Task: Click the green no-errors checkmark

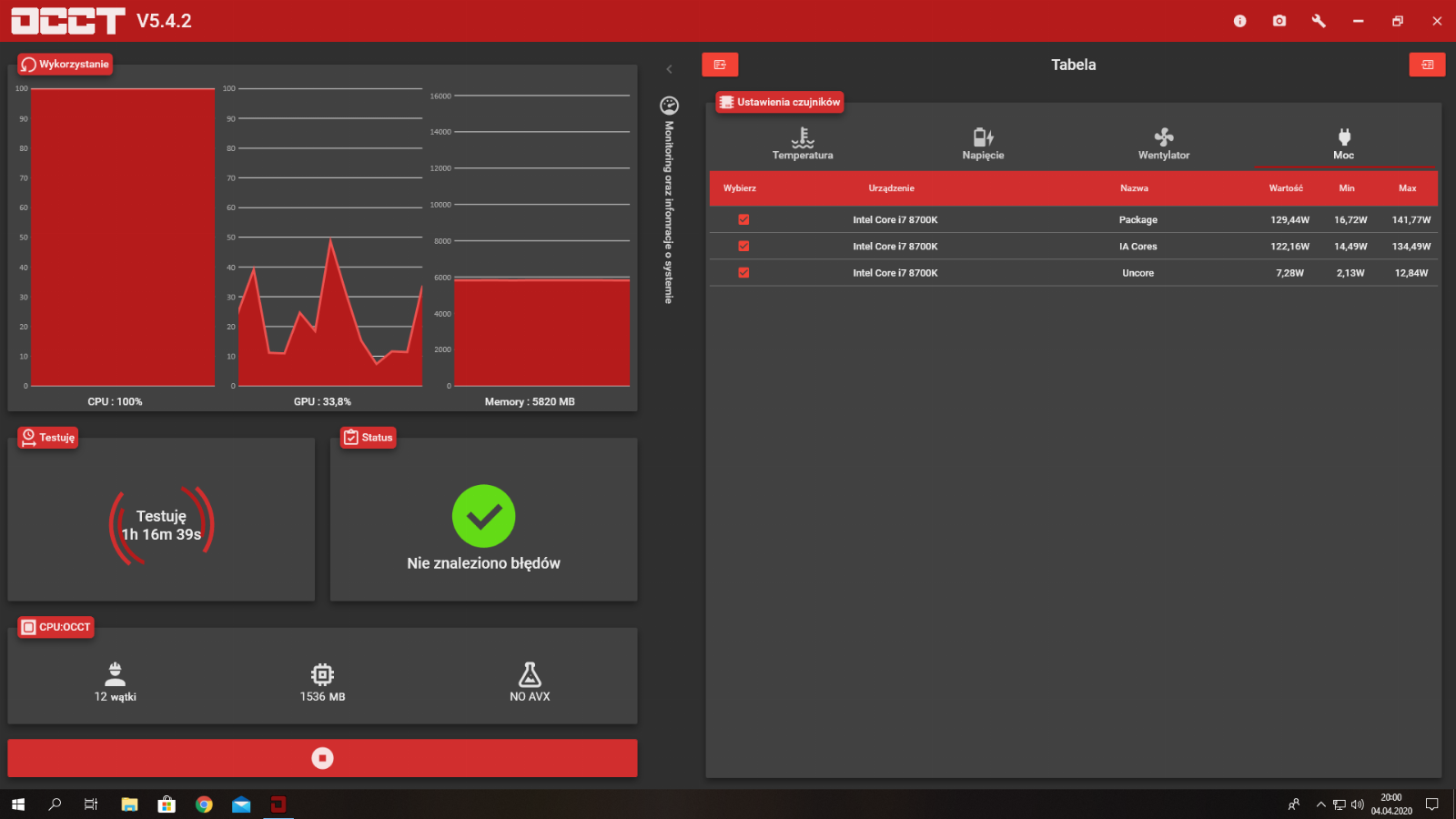Action: (484, 516)
